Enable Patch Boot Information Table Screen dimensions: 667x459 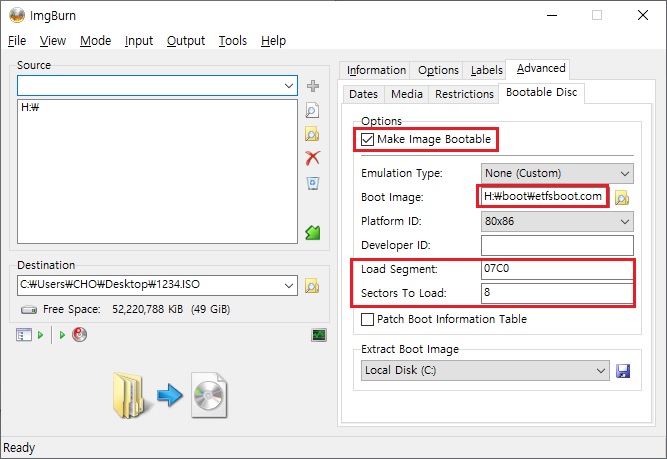tap(367, 319)
